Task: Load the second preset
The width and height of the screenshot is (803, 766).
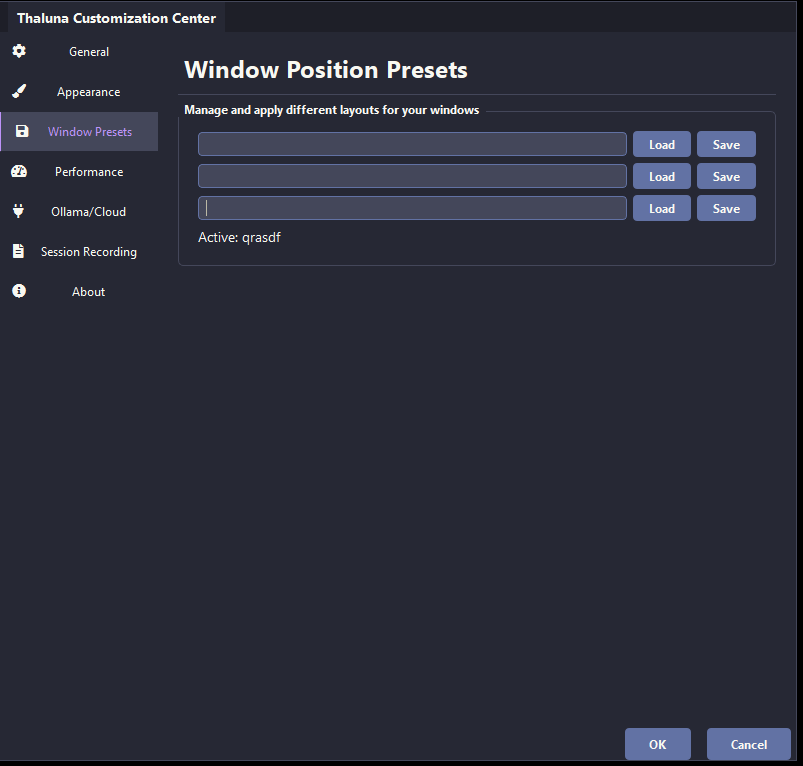Action: click(x=662, y=177)
